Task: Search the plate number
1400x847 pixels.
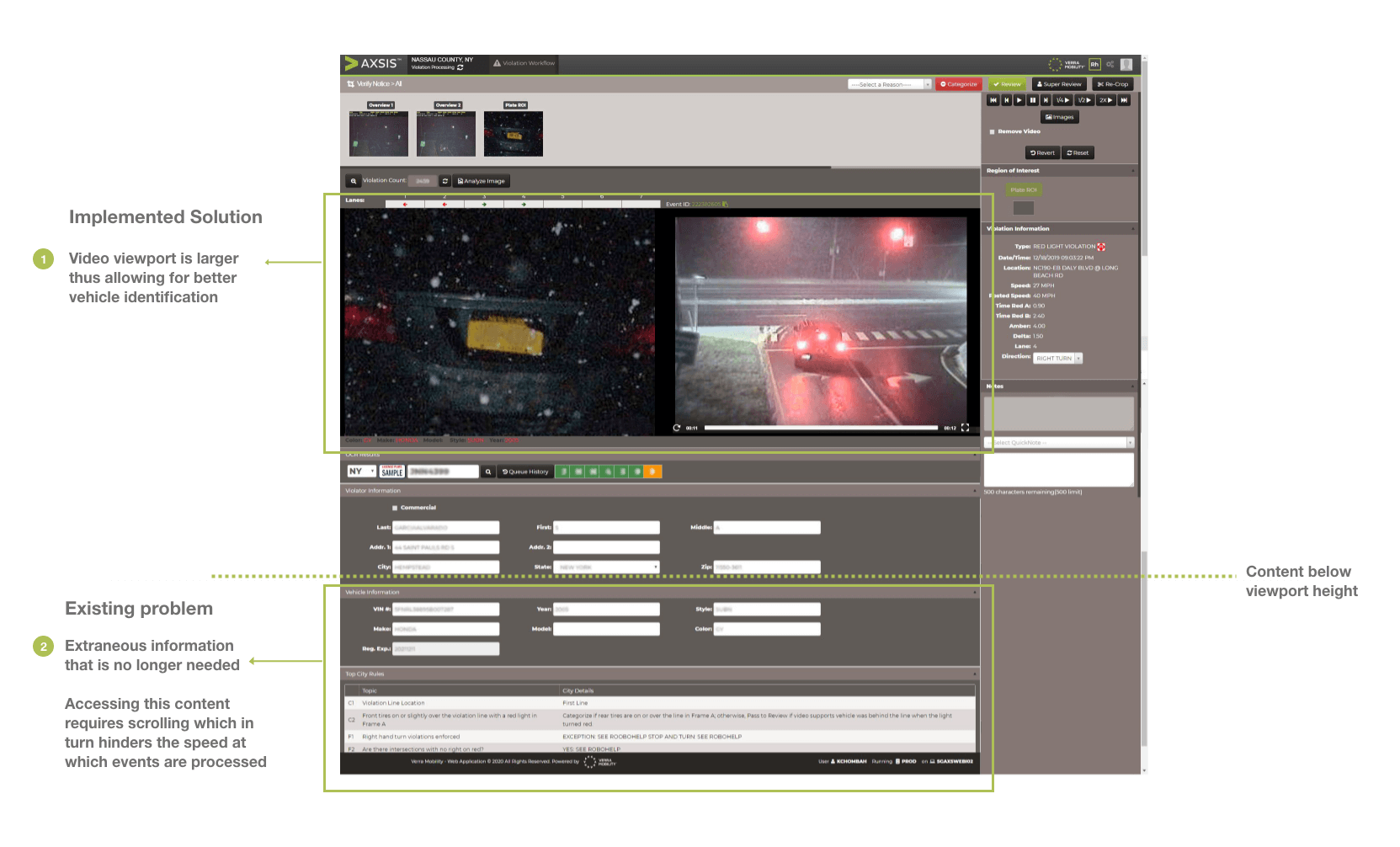Action: pyautogui.click(x=487, y=471)
